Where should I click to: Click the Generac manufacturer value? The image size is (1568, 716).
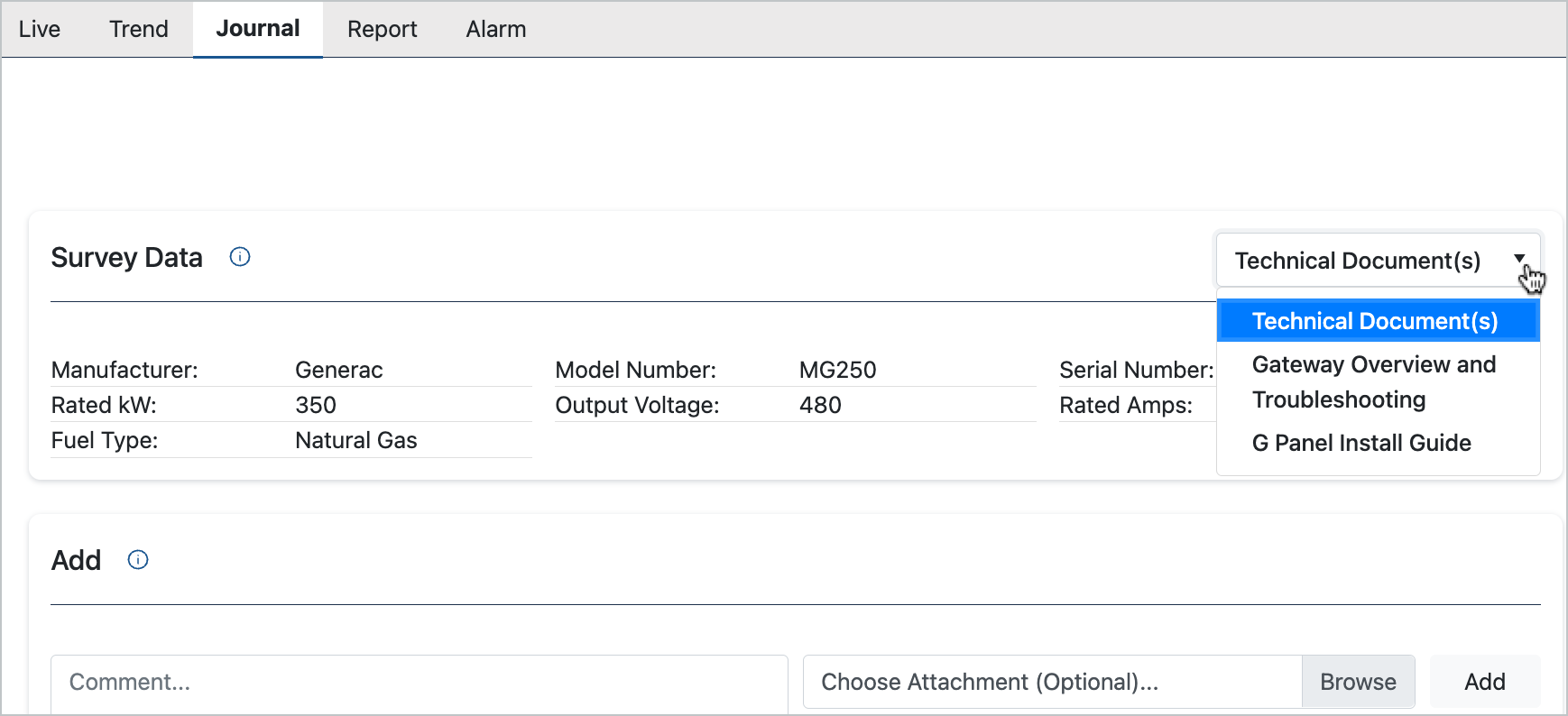(339, 370)
